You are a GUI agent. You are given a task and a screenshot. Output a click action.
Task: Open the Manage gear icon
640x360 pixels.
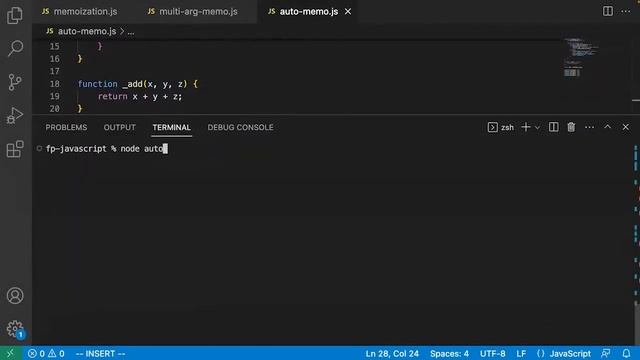click(15, 329)
